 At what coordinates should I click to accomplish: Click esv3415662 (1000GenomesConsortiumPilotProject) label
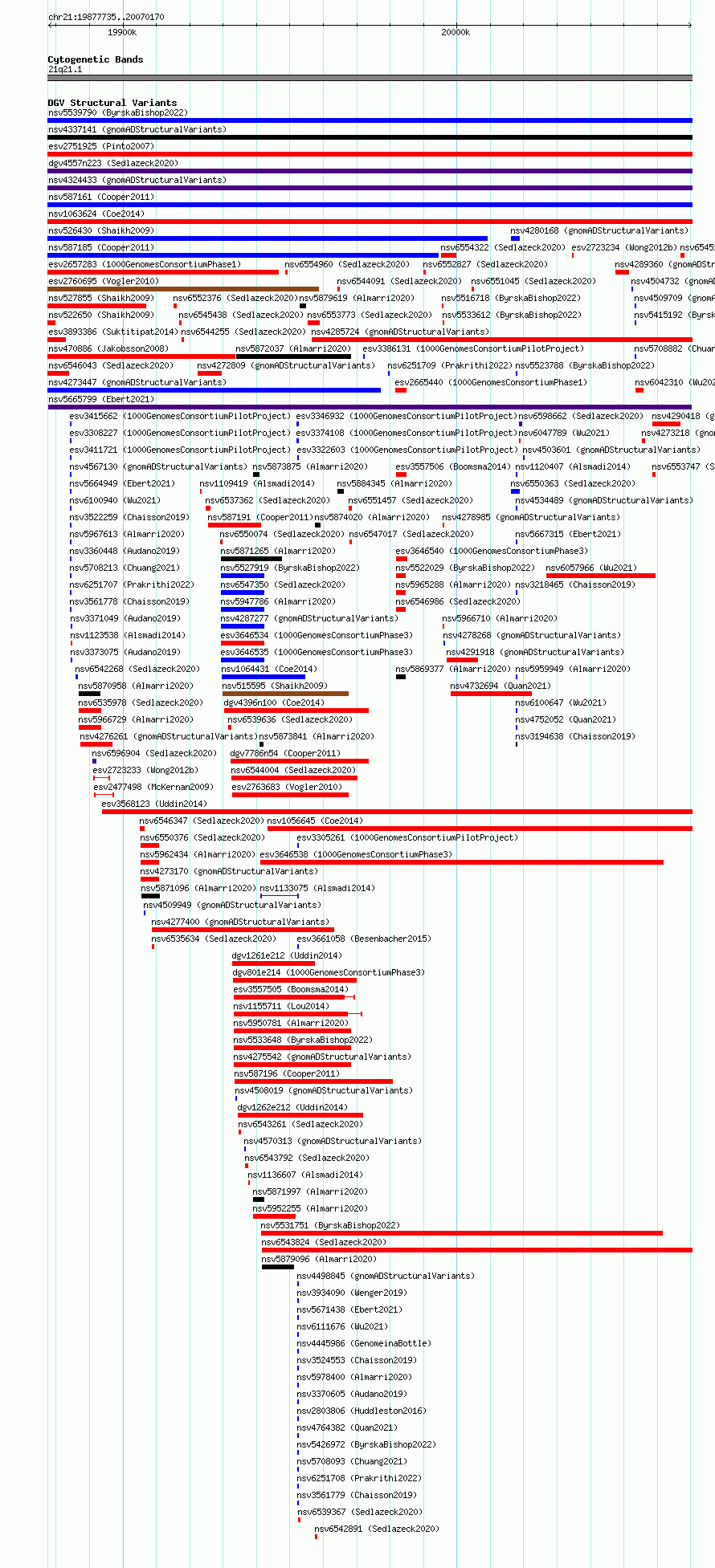[x=181, y=416]
